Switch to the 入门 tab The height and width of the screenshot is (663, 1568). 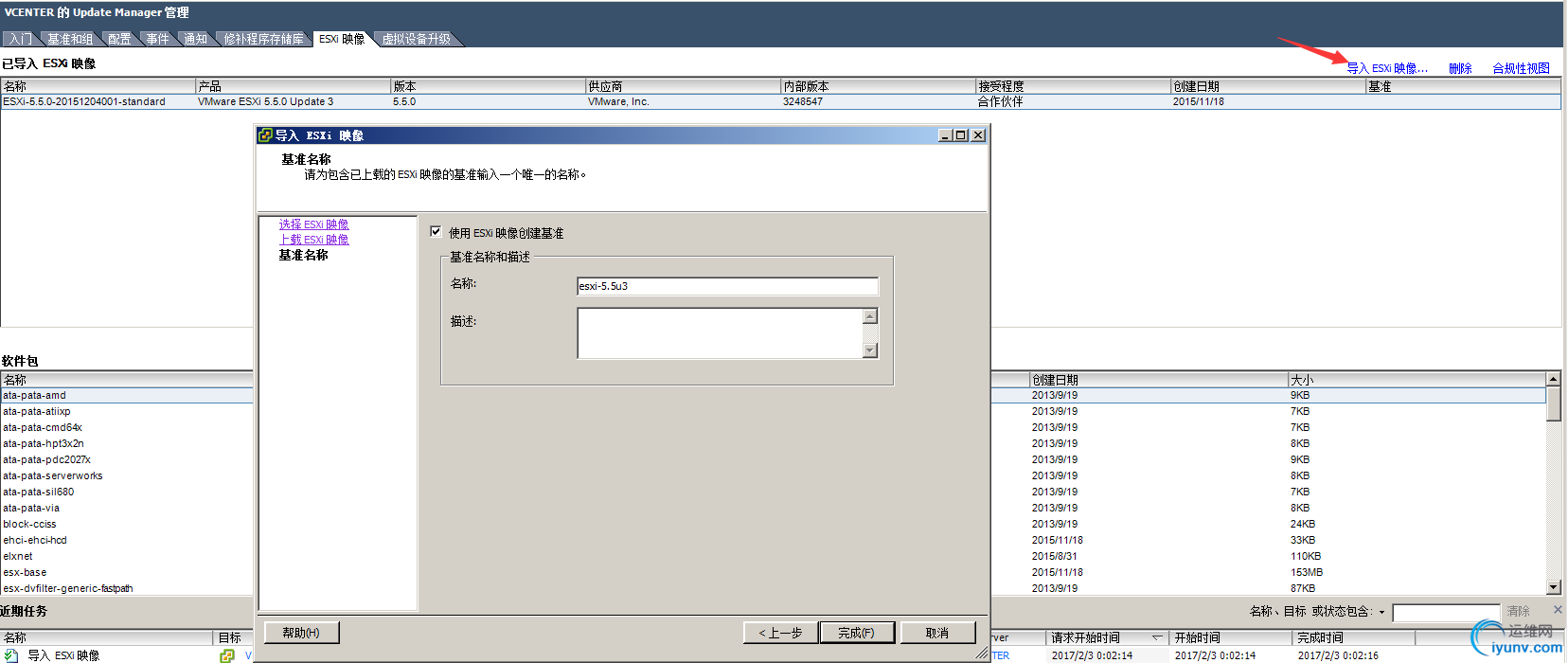click(x=22, y=39)
